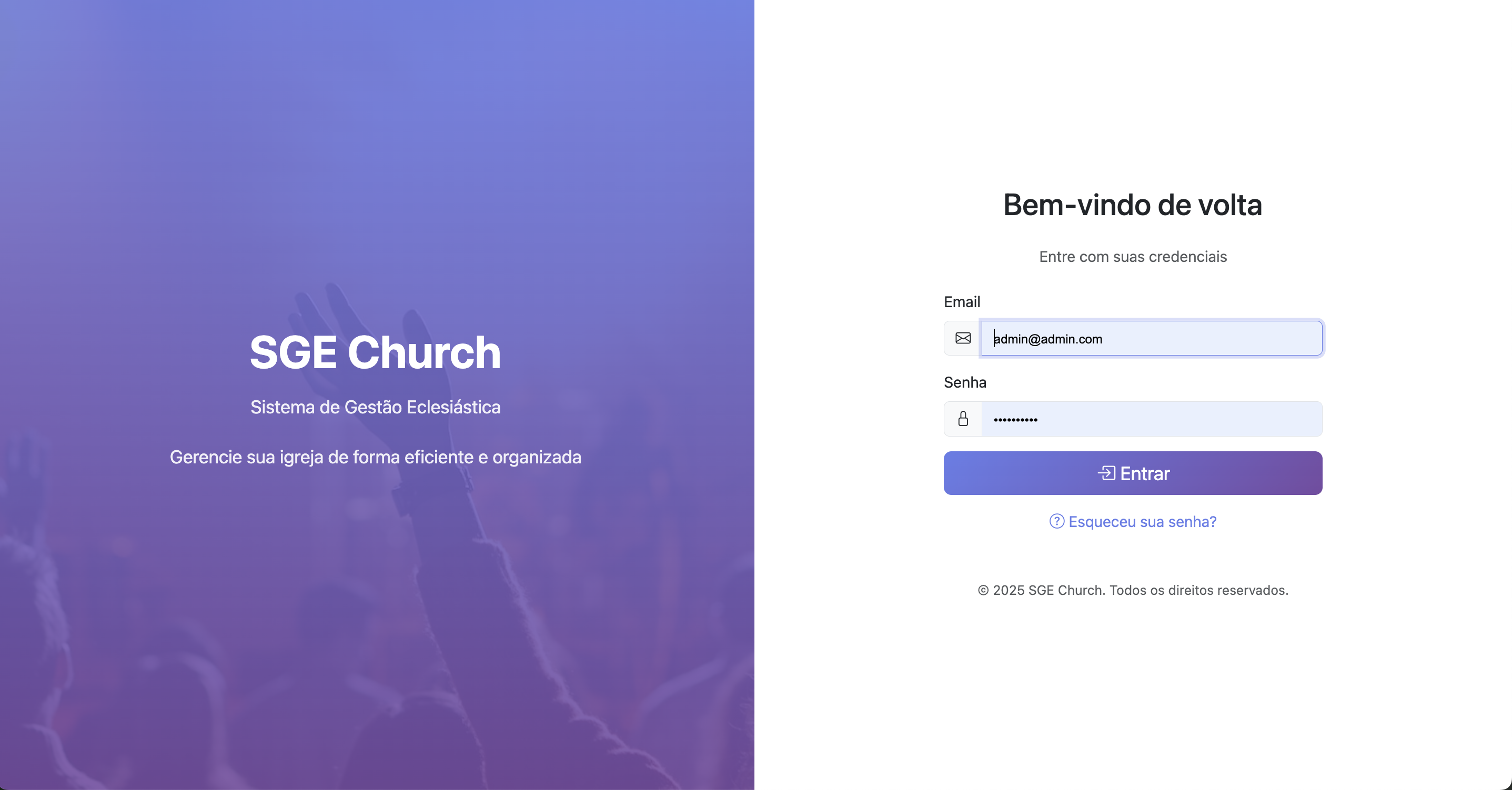Focus the admin@admin.com email input
Screen dimensions: 1512x790
[1152, 338]
